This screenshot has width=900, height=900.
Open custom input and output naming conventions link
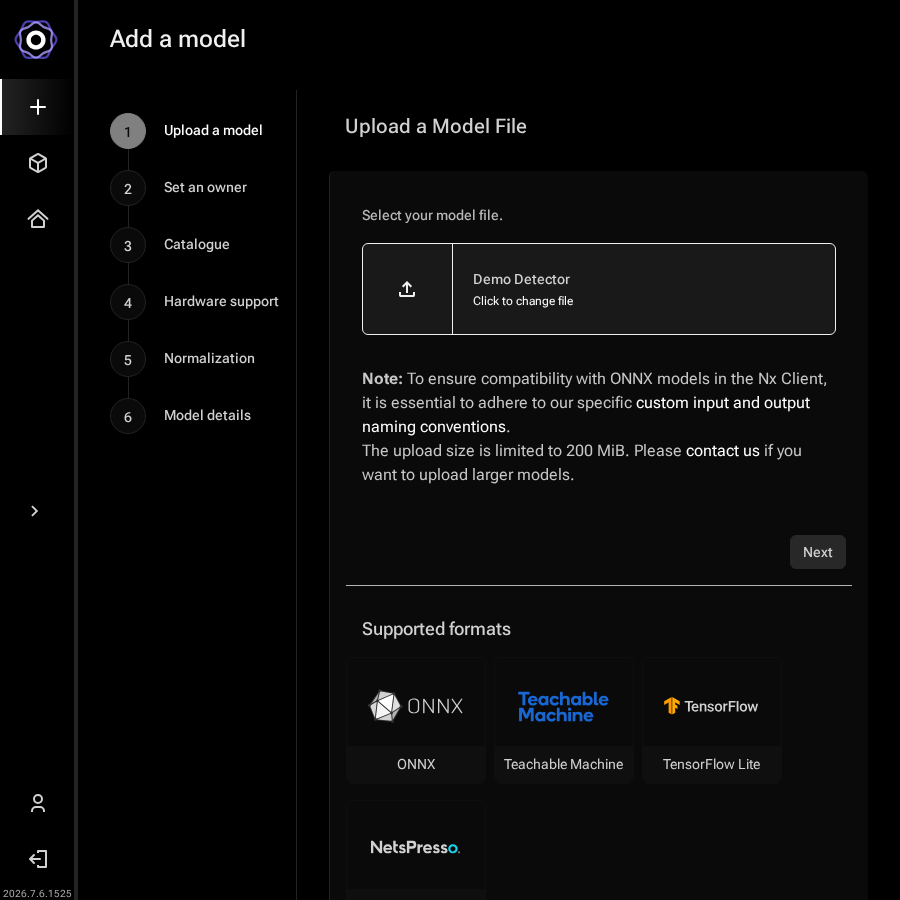click(585, 414)
